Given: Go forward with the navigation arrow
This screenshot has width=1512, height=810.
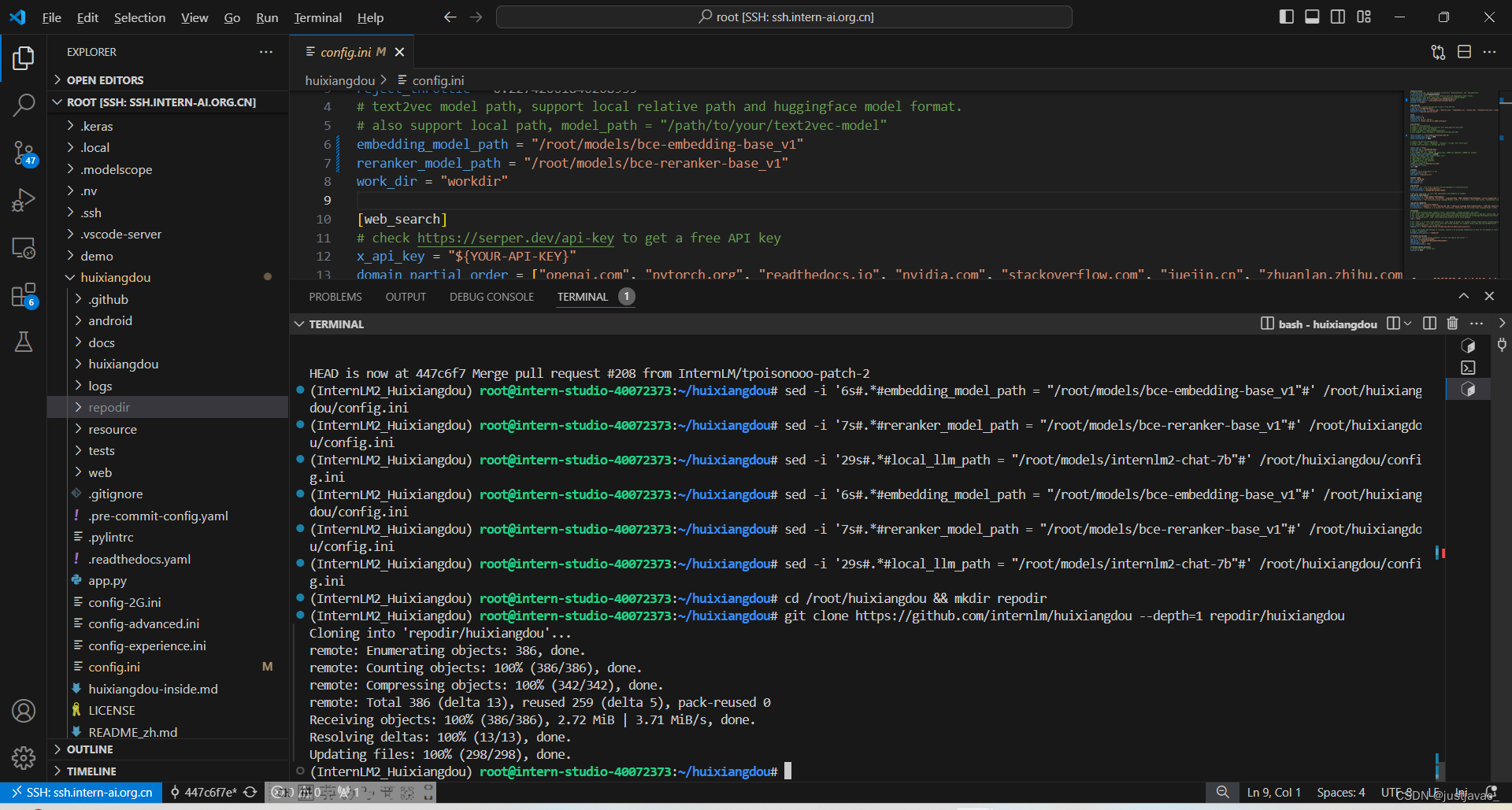Looking at the screenshot, I should [x=476, y=17].
